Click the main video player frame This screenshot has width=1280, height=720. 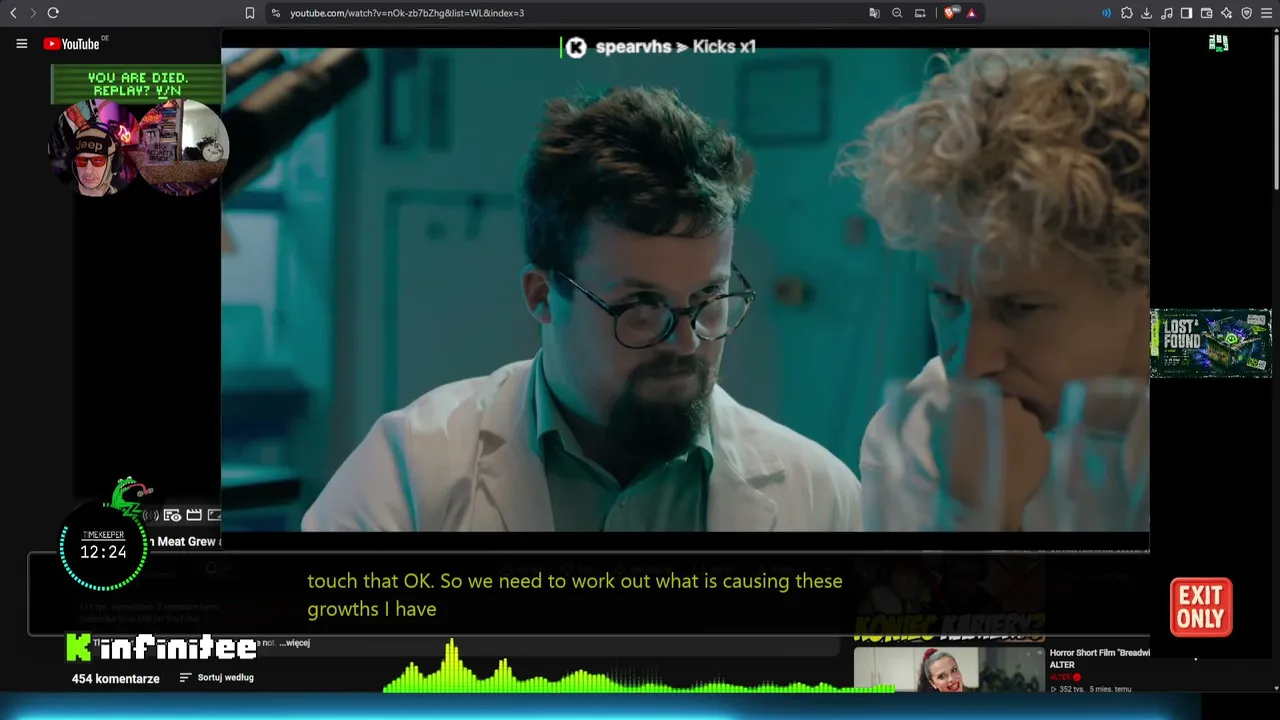(685, 290)
